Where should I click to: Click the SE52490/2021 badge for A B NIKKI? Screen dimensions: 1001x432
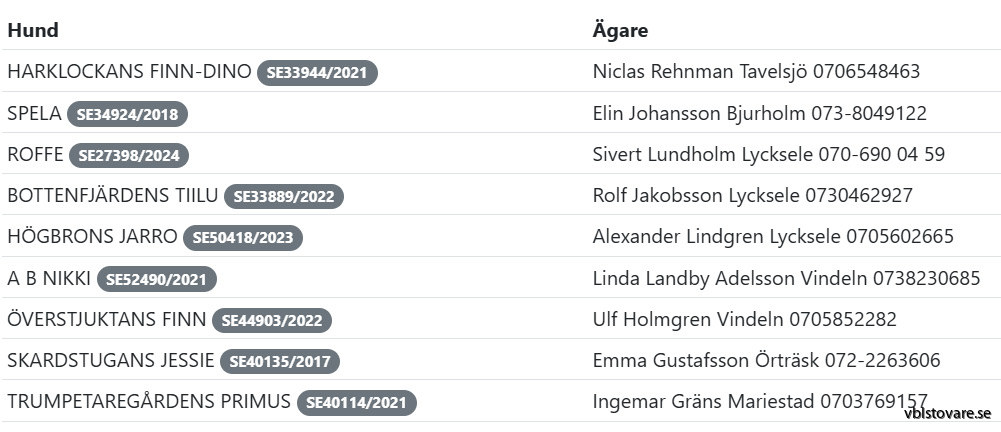pyautogui.click(x=157, y=279)
